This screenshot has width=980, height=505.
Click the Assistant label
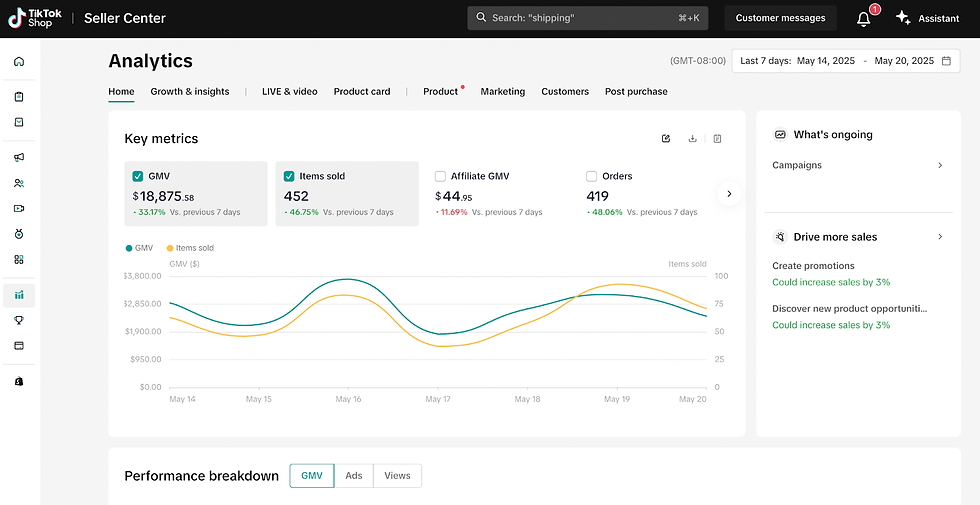pyautogui.click(x=939, y=19)
